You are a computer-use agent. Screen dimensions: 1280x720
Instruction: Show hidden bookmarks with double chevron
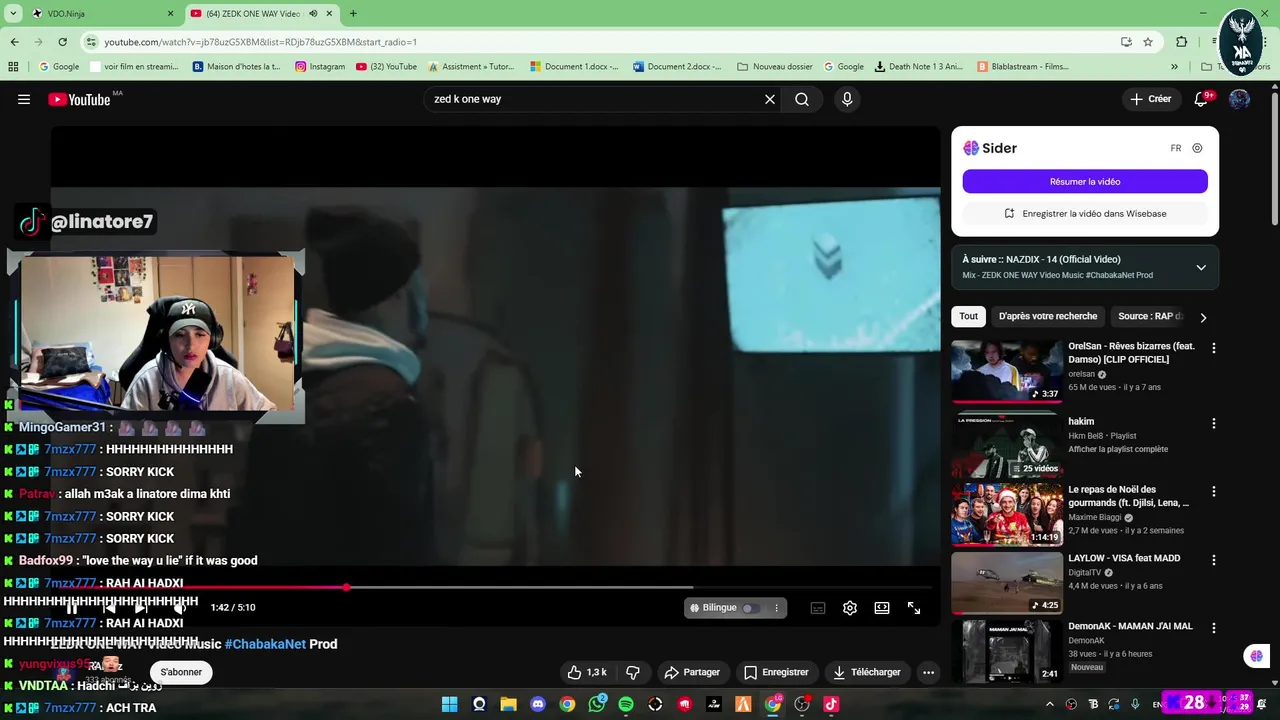click(1174, 67)
